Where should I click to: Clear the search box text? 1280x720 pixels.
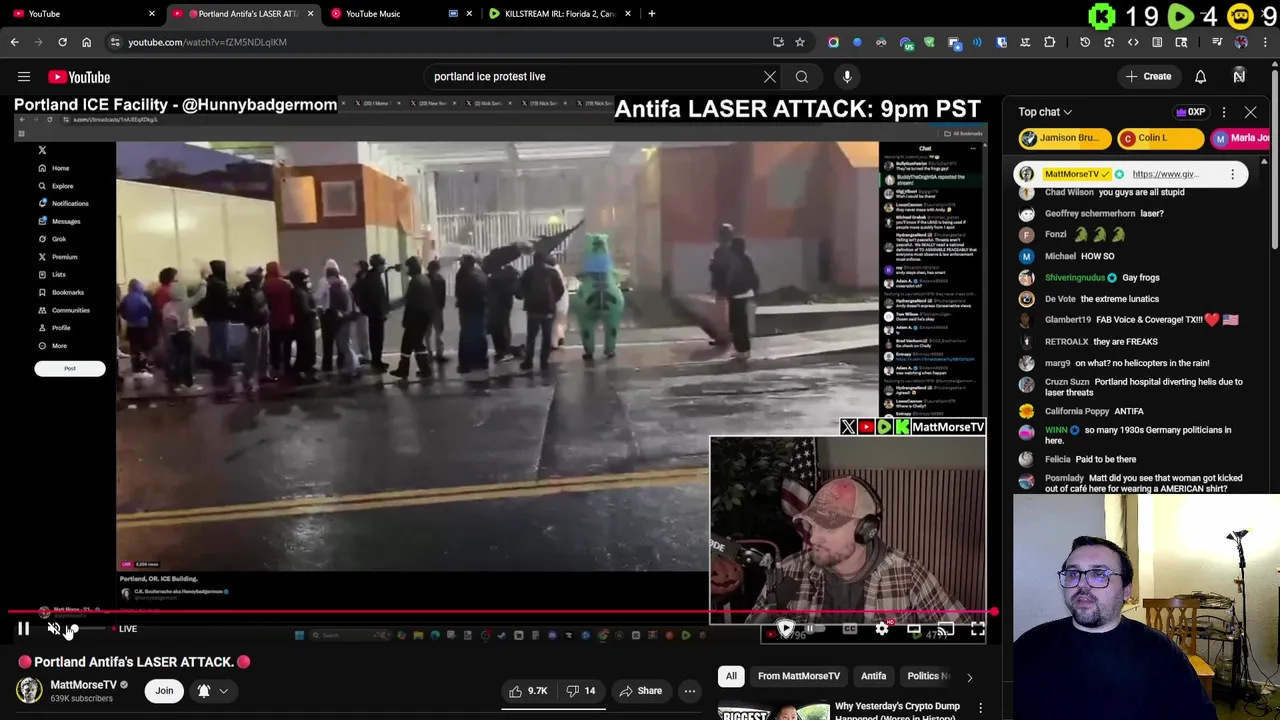pyautogui.click(x=770, y=77)
